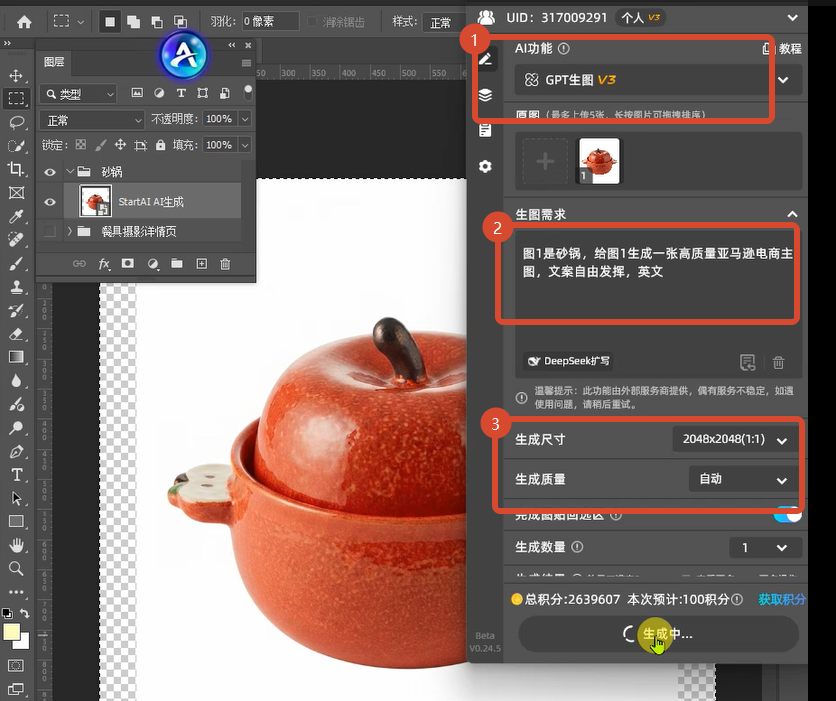Toggle visibility of the 砂锅 group

click(x=50, y=172)
